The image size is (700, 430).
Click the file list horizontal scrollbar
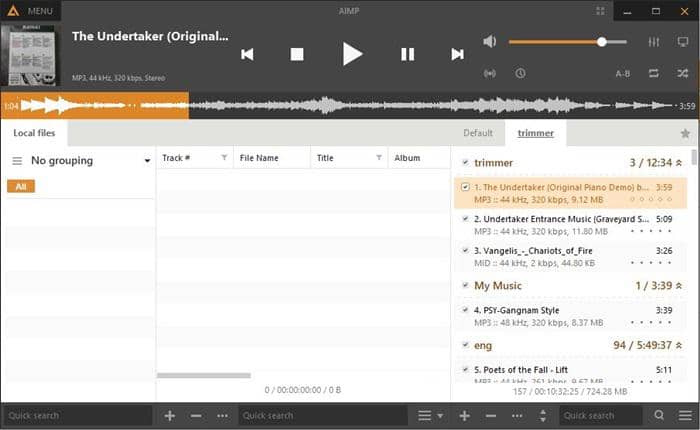pyautogui.click(x=204, y=376)
